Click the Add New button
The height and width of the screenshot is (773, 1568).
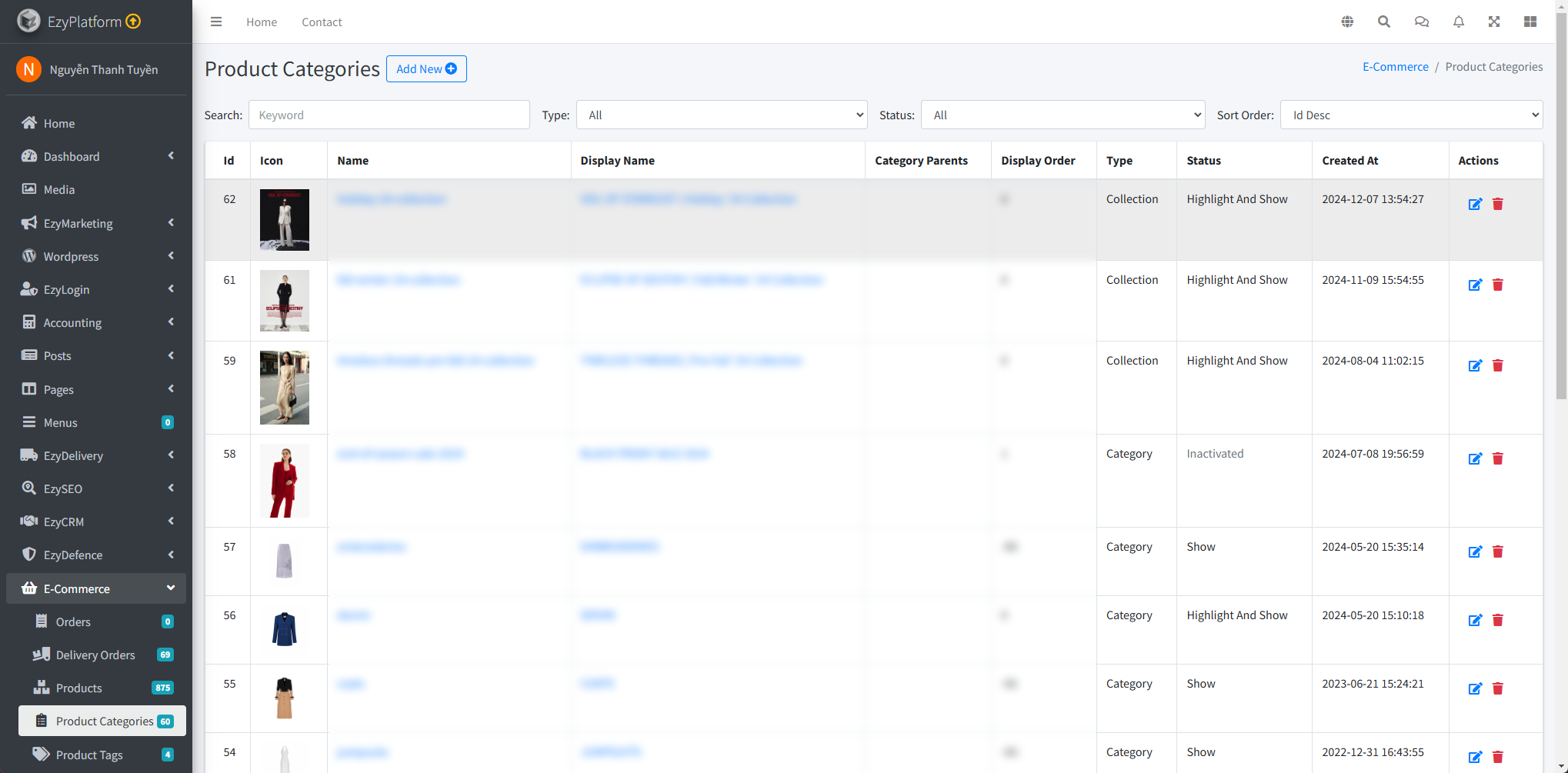[426, 68]
